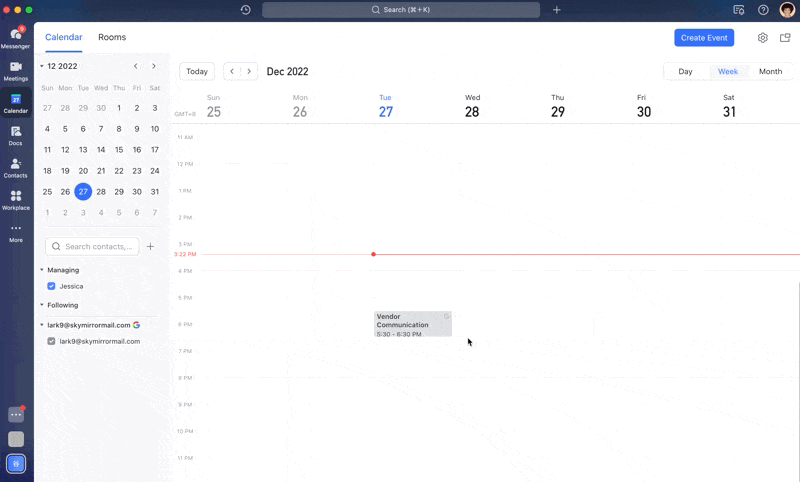The height and width of the screenshot is (482, 800).
Task: Switch to Day view
Action: [x=685, y=72]
